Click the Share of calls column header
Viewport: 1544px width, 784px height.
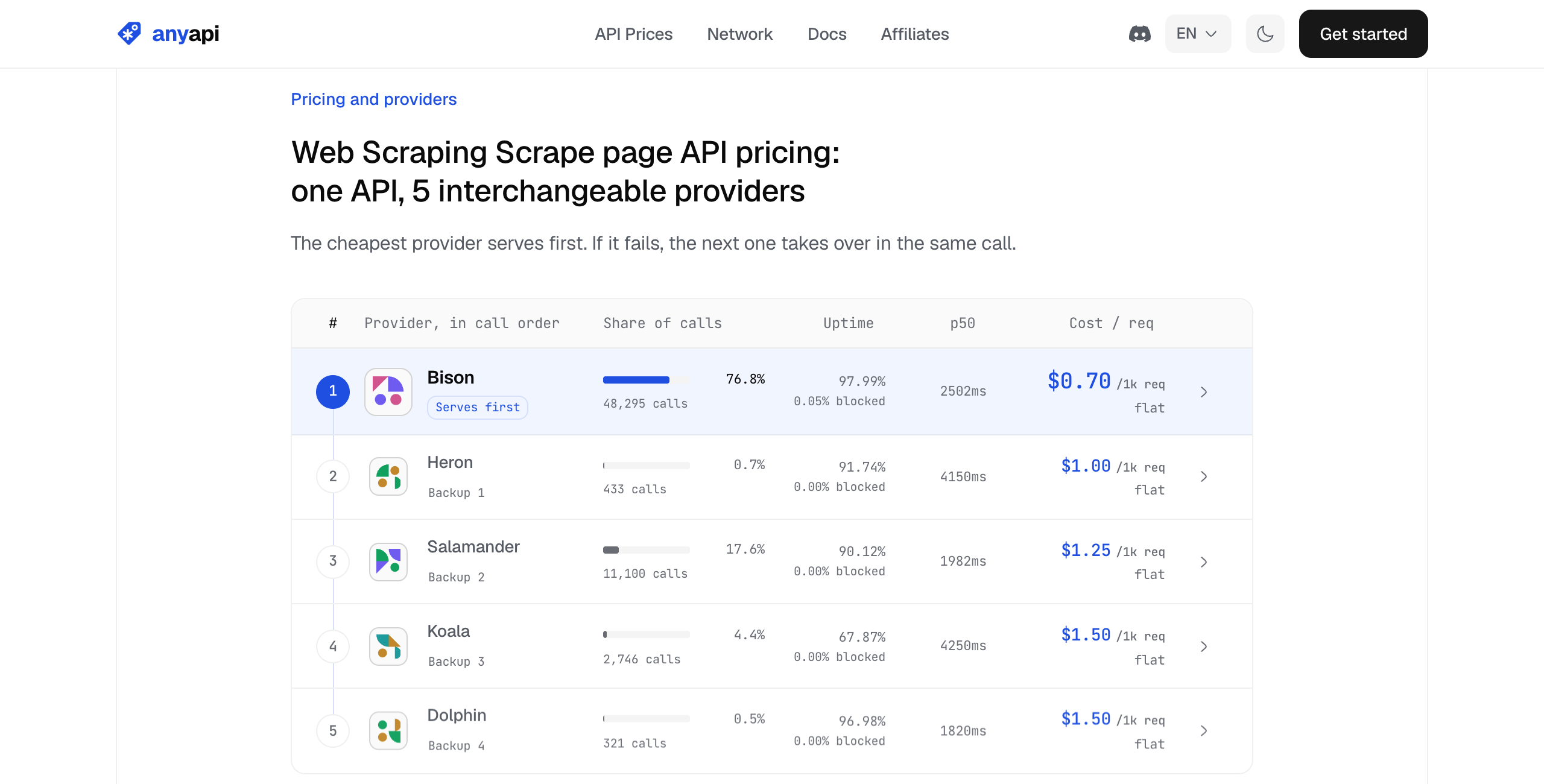pos(662,323)
